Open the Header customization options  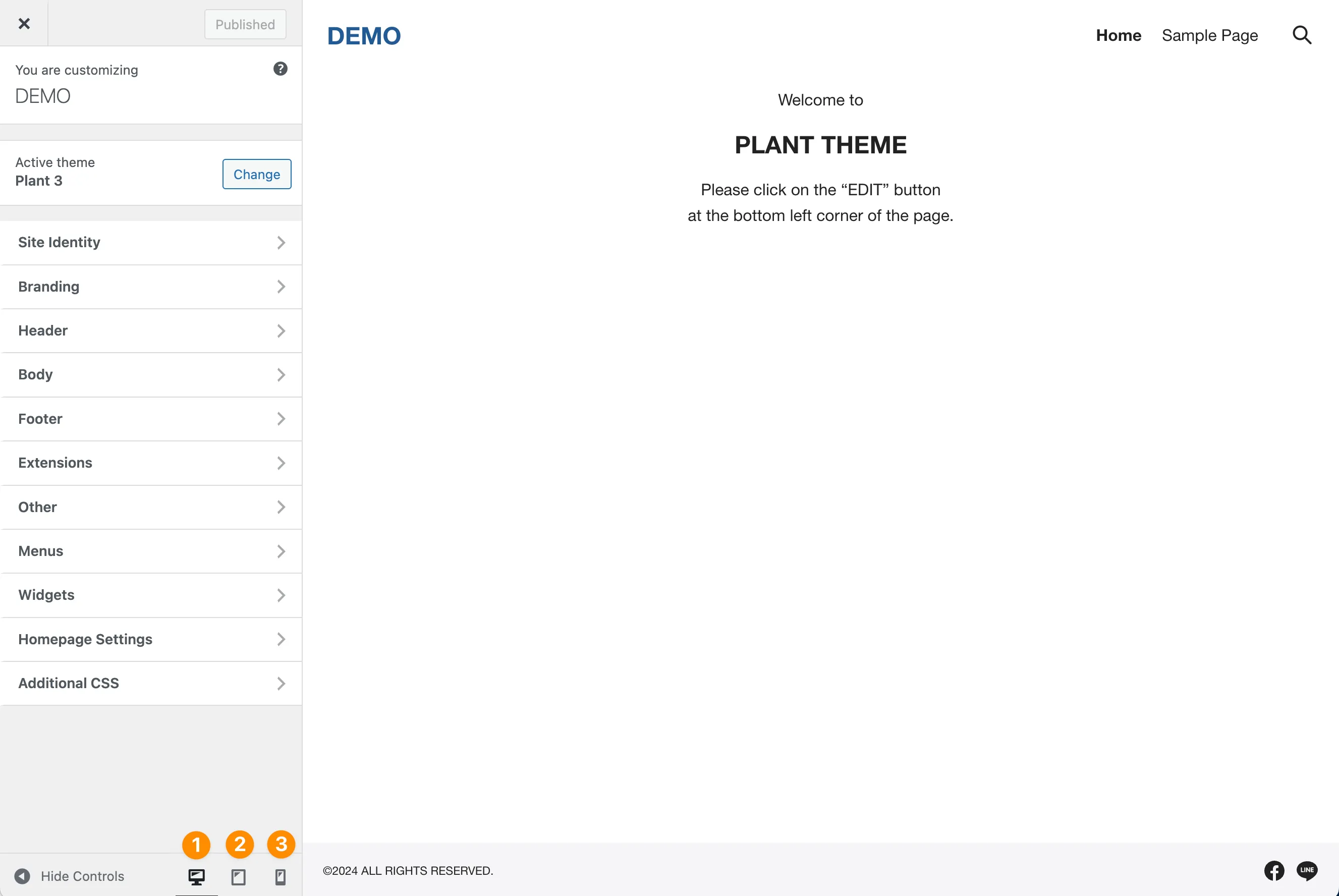tap(151, 331)
